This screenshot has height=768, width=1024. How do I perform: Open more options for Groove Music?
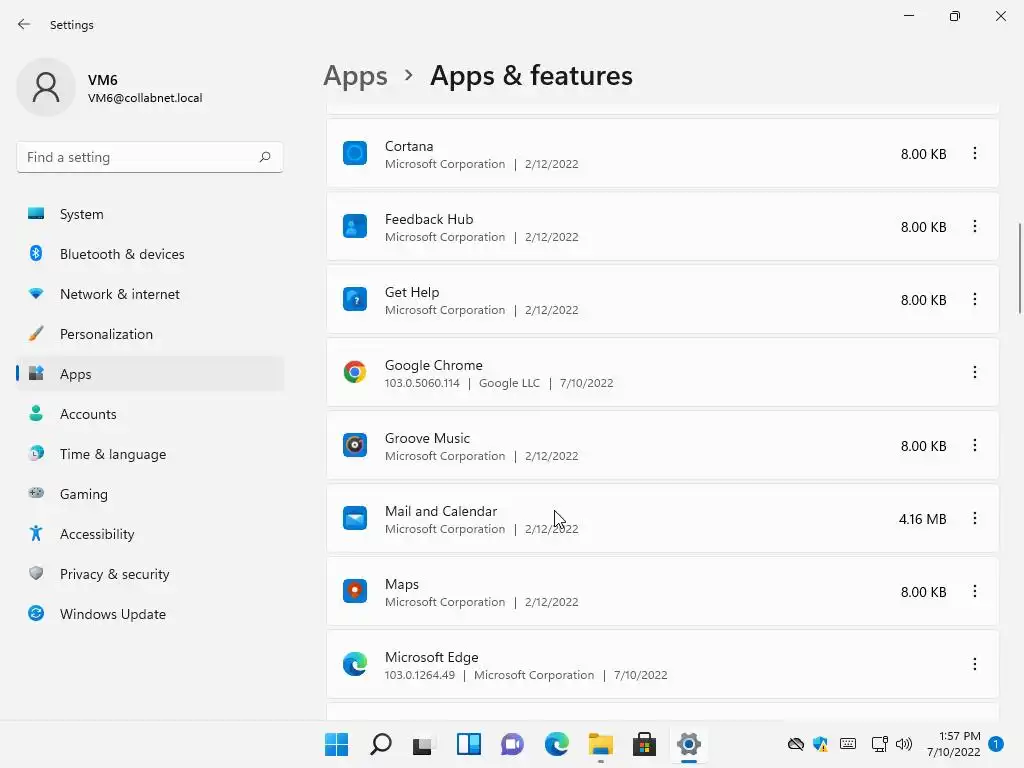point(974,445)
